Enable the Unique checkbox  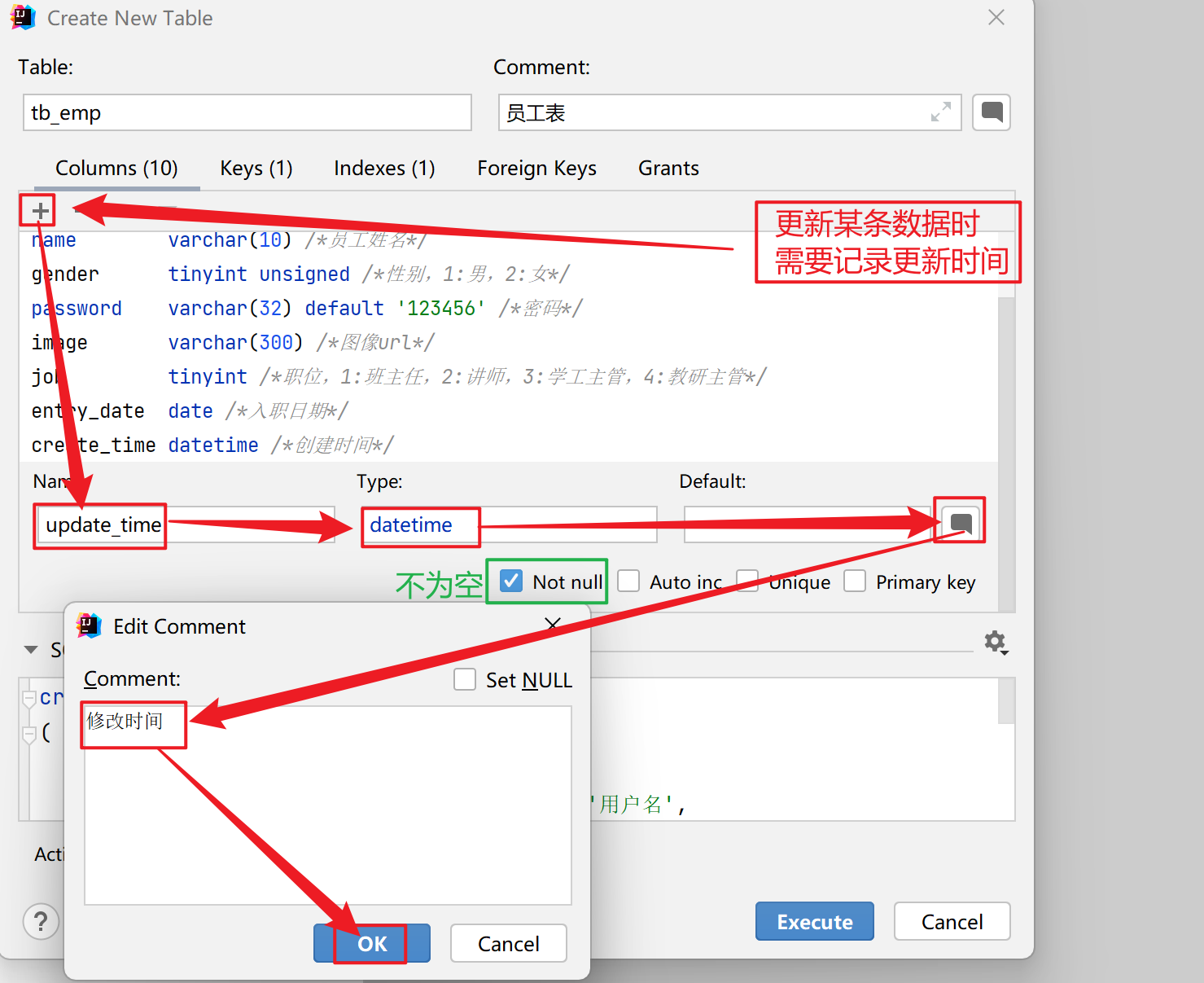point(747,581)
